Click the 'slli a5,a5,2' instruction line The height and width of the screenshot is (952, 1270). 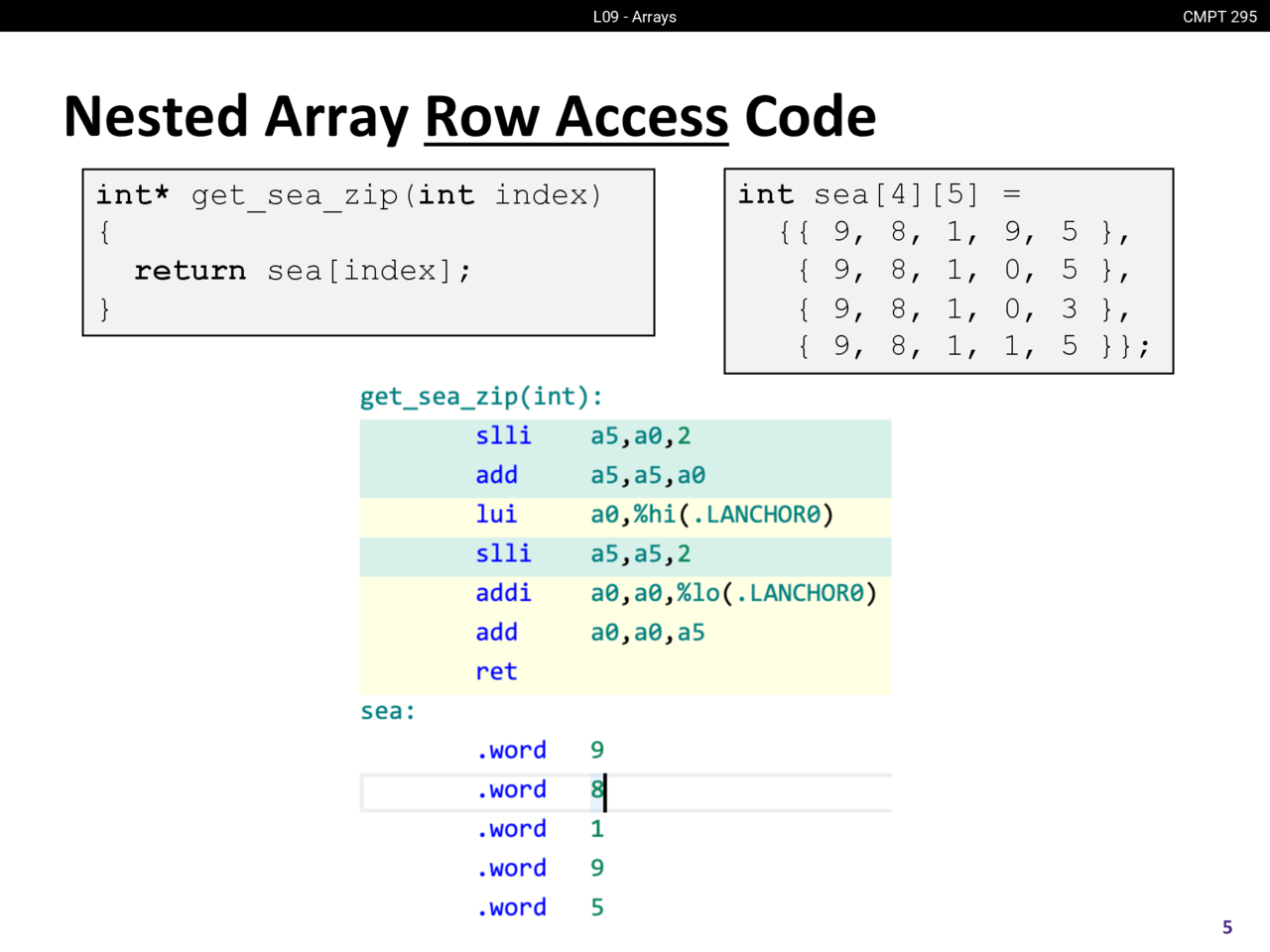coord(582,554)
